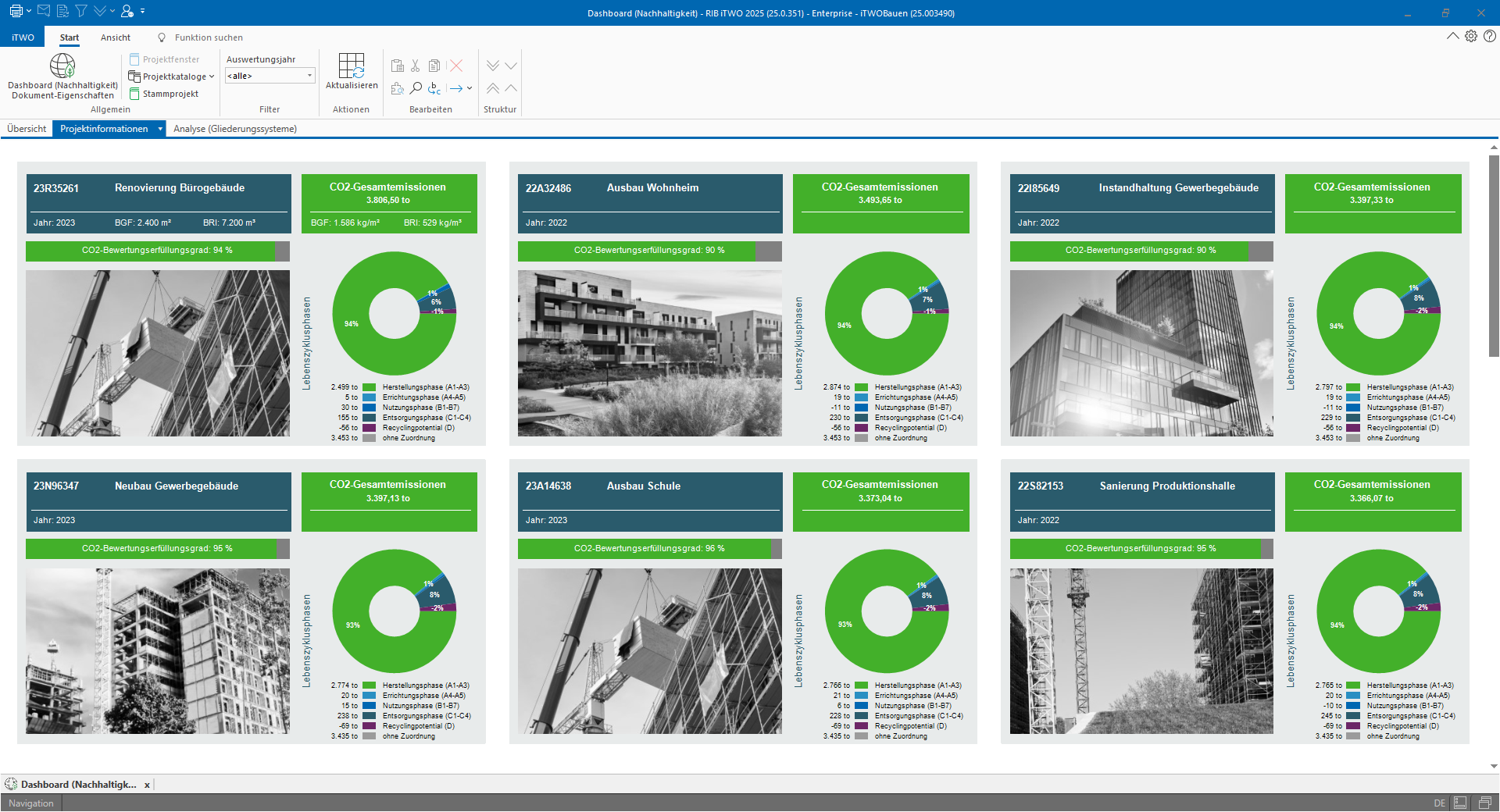Click the magnifier search icon in Bearbeiten
This screenshot has height=812, width=1500.
tap(416, 88)
